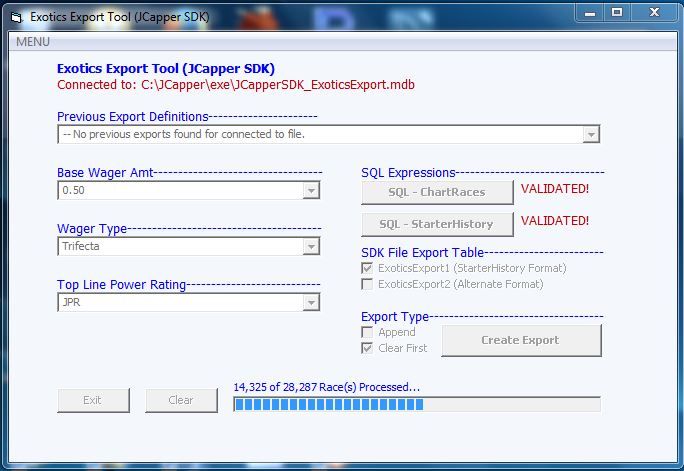
Task: Click the Clear button
Action: pyautogui.click(x=181, y=400)
